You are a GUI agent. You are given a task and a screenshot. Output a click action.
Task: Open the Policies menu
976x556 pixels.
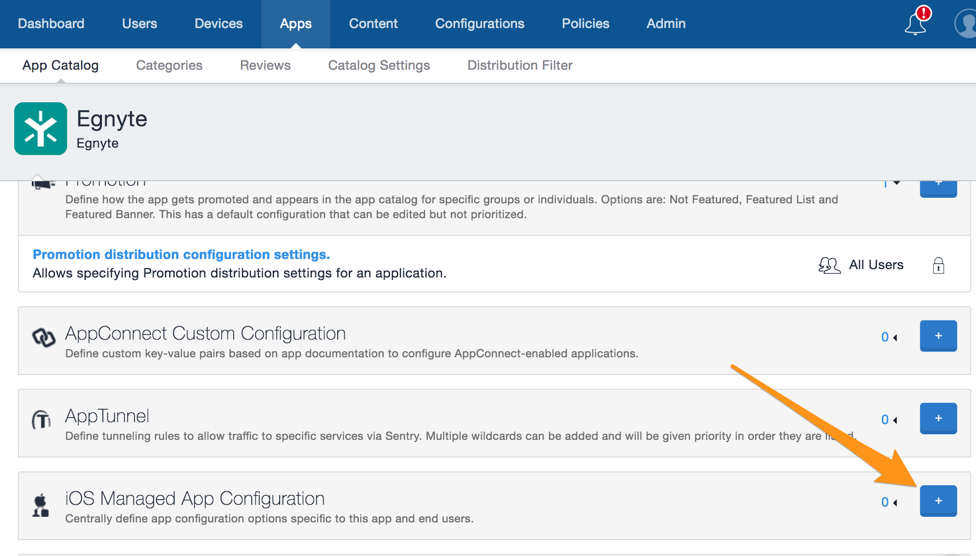coord(586,24)
